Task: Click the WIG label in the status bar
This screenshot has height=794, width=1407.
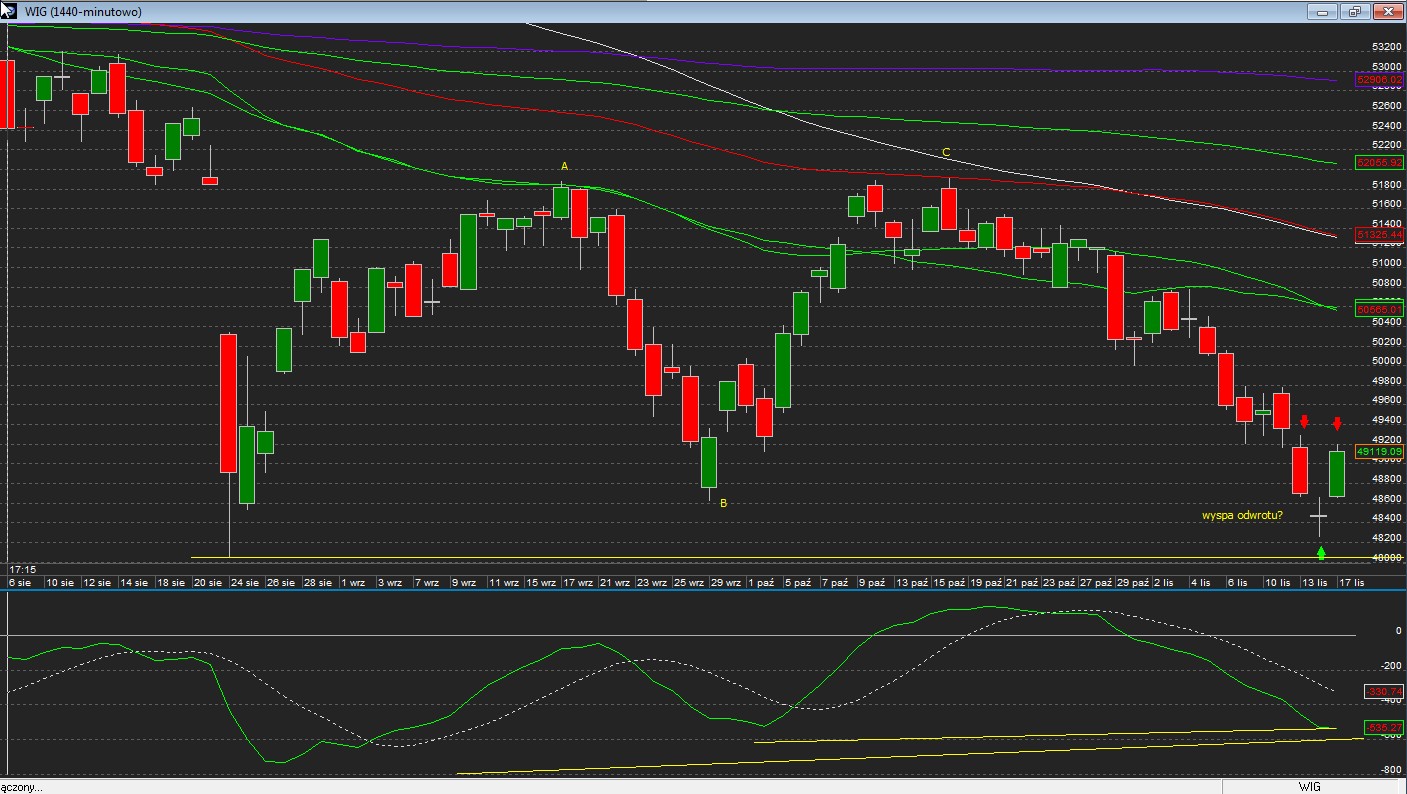Action: (1308, 787)
